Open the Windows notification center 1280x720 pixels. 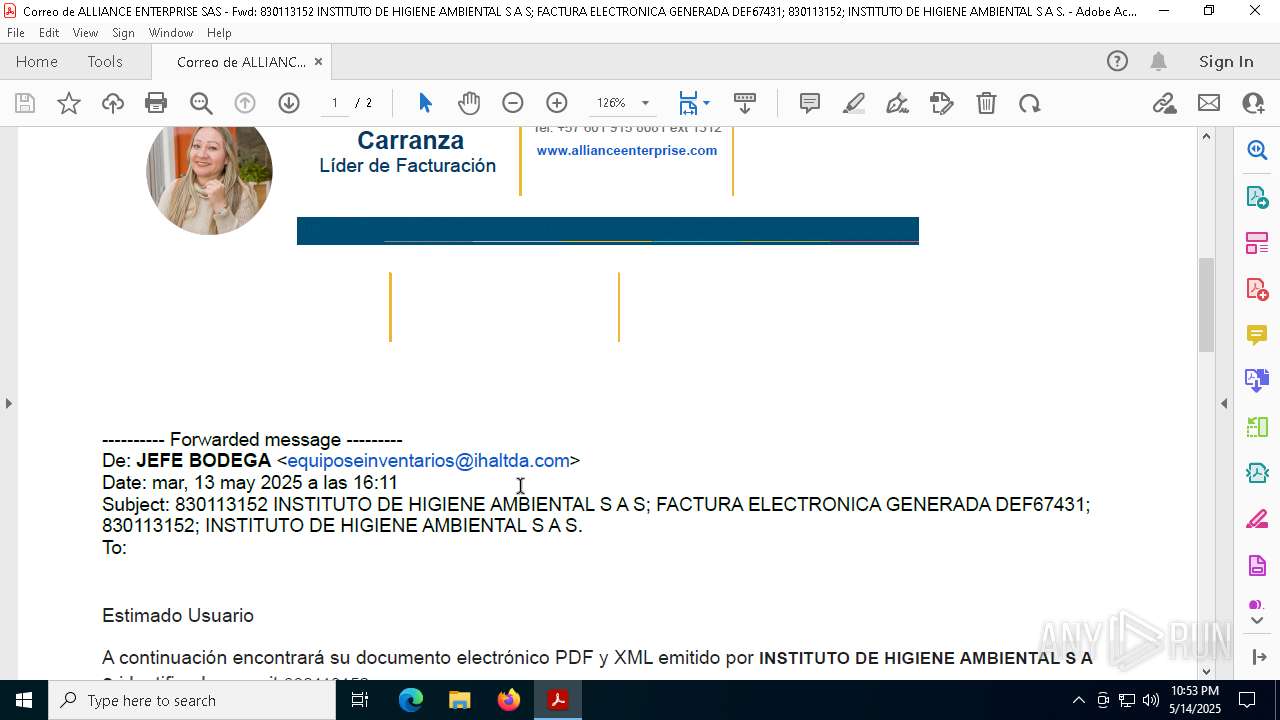[x=1247, y=700]
